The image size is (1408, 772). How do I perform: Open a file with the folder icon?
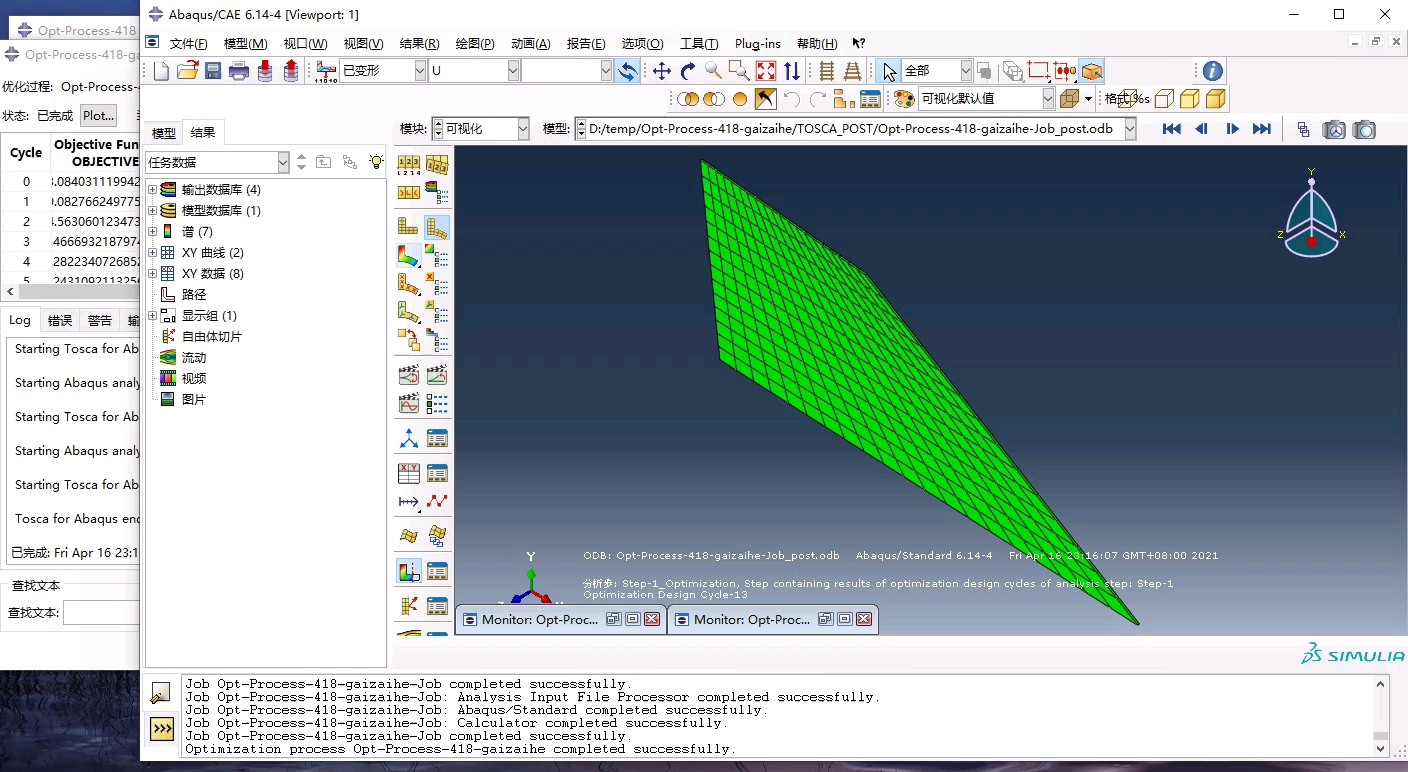tap(187, 71)
